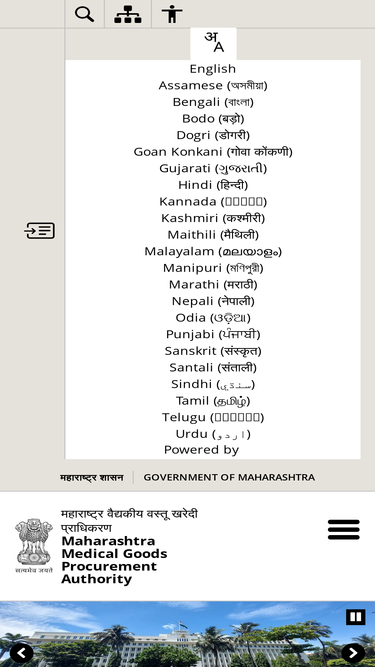Image resolution: width=375 pixels, height=667 pixels.
Task: Pause the banner slideshow
Action: (355, 616)
